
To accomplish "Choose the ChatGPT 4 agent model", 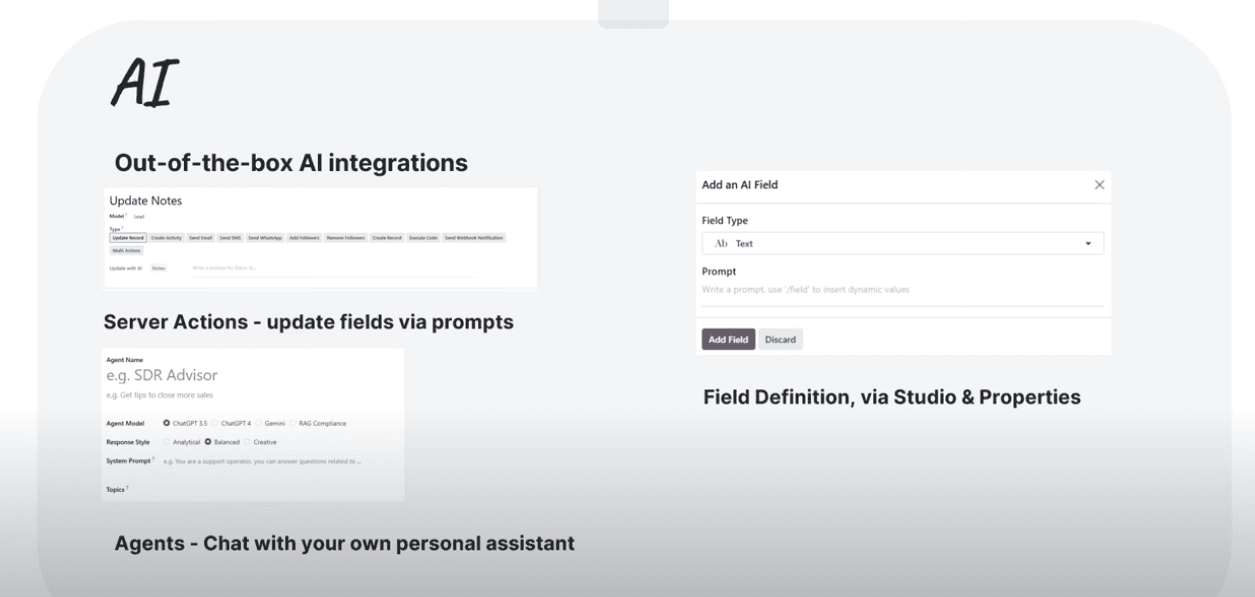I will pos(214,423).
